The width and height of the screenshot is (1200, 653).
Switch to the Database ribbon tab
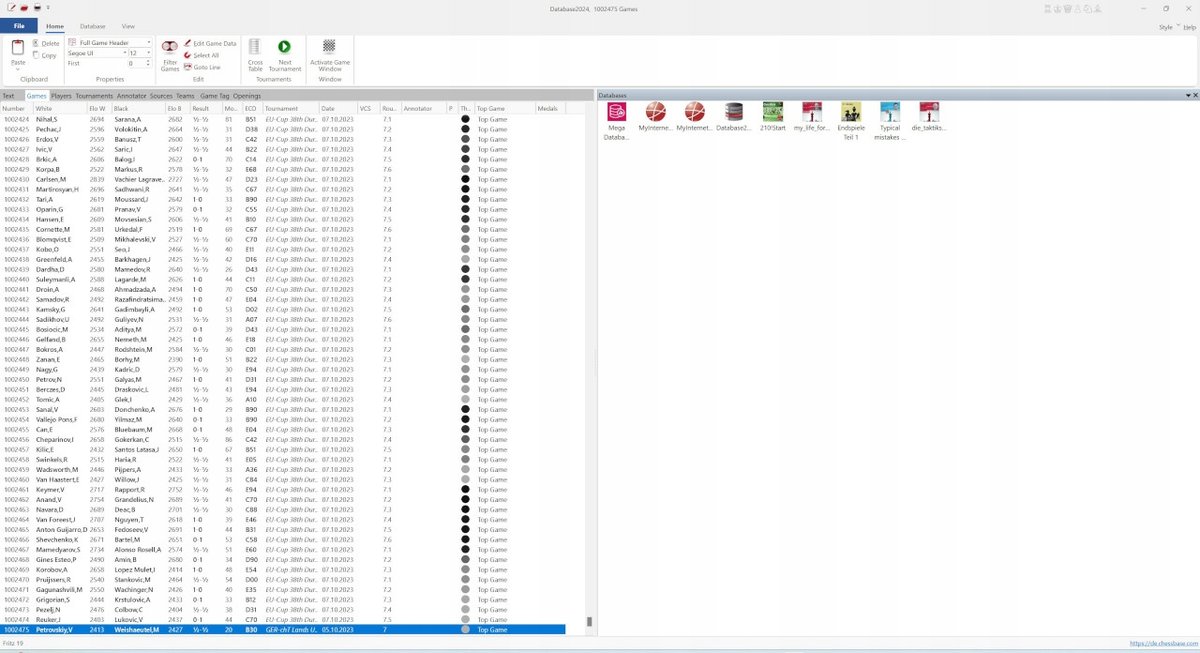92,26
